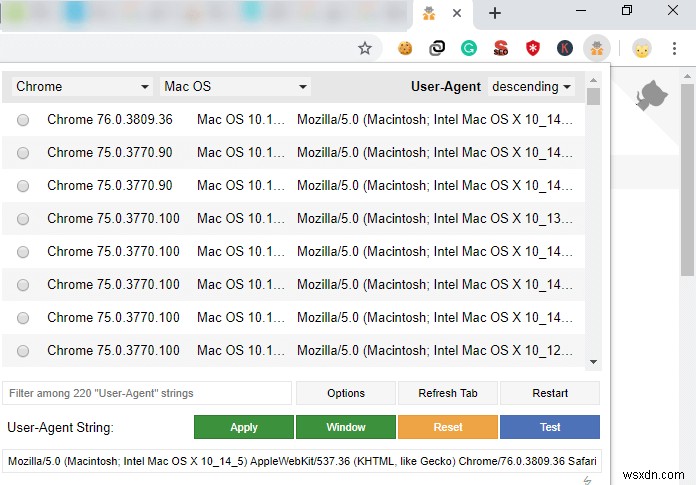
Task: Select the active tab with spy icon
Action: pos(429,13)
